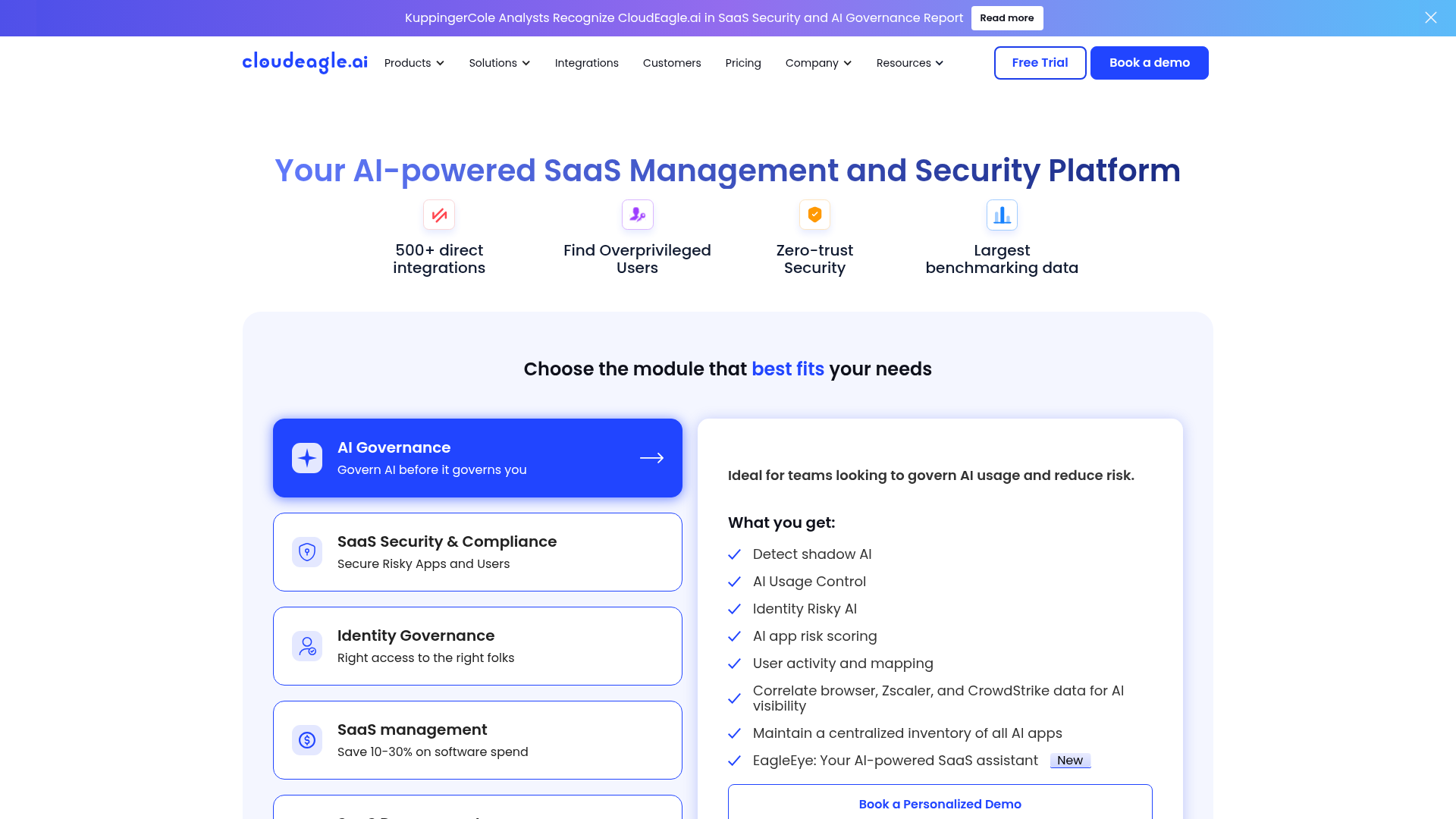Click the '500+ direct integrations' label
1456x819 pixels.
[439, 259]
